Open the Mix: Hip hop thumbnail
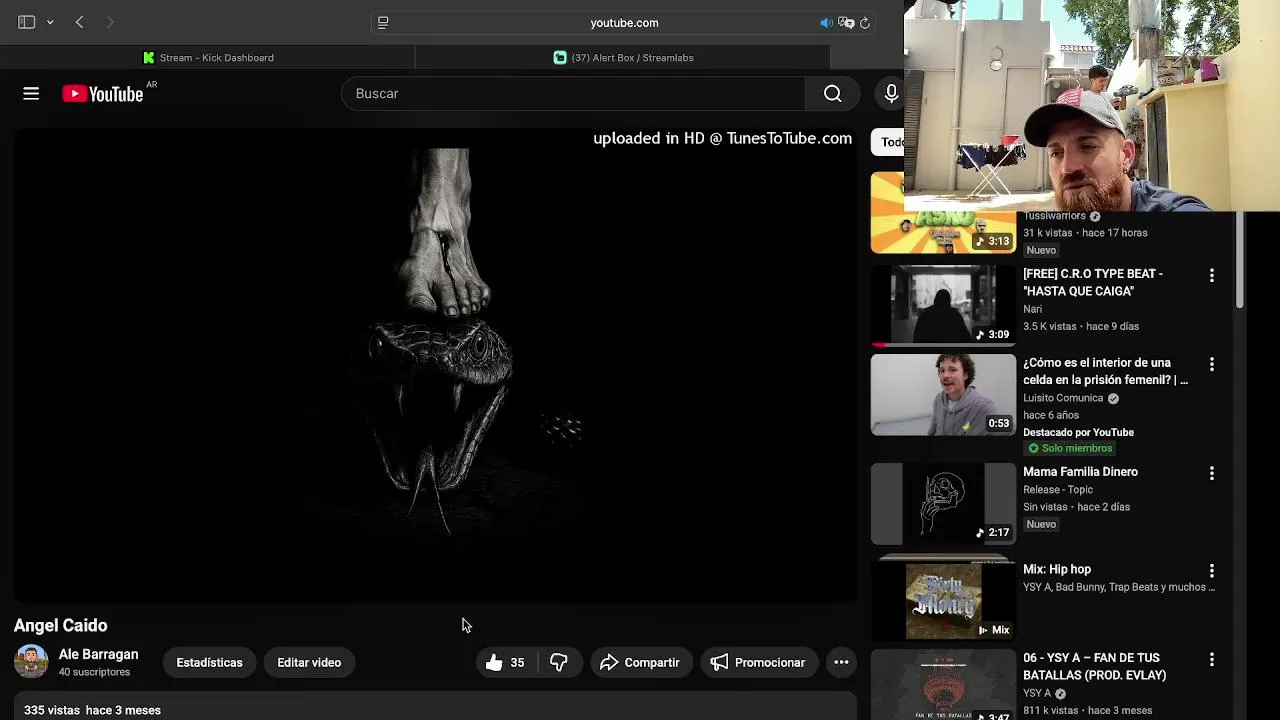The height and width of the screenshot is (720, 1280). click(943, 600)
